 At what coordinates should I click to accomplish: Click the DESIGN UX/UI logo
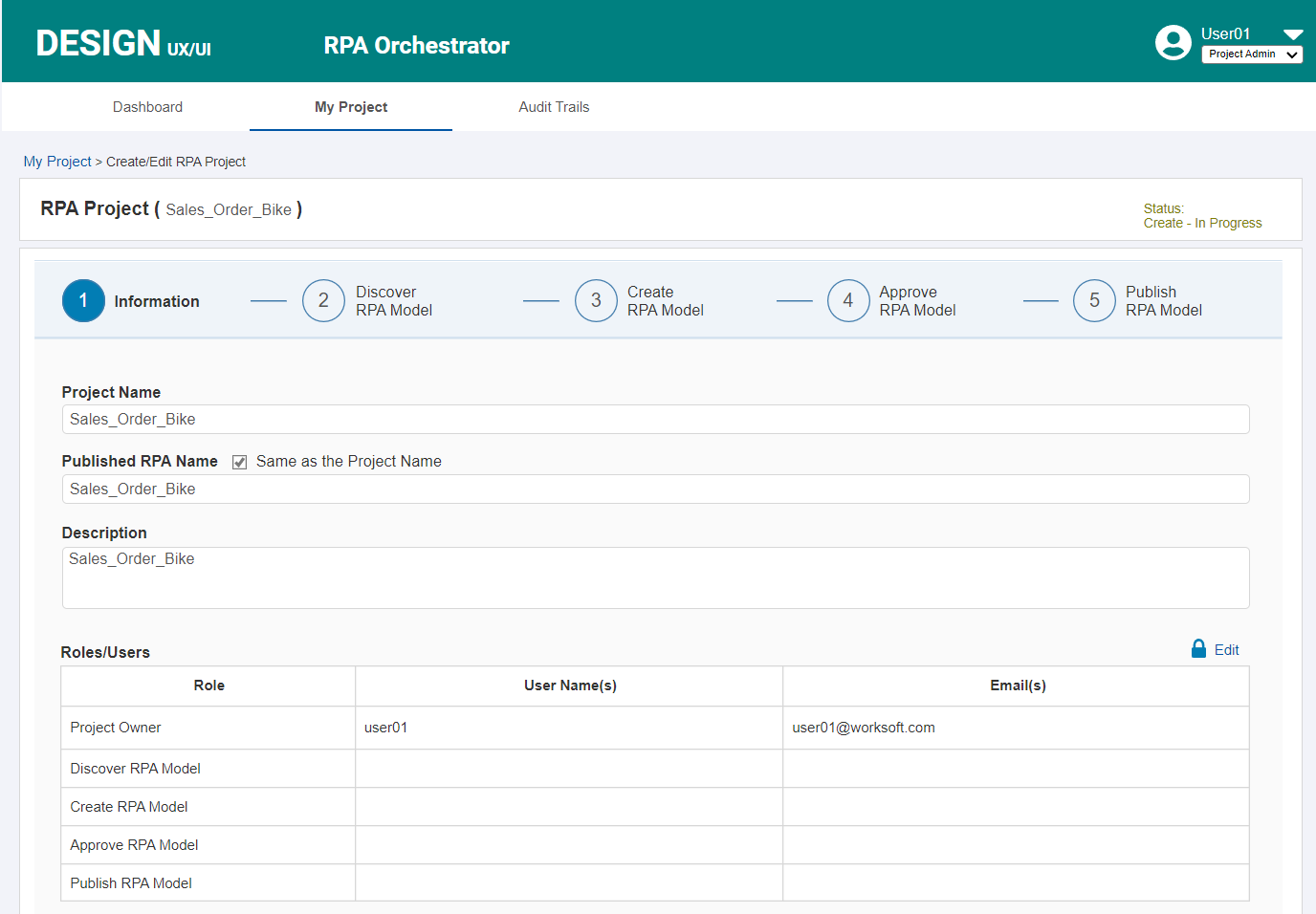click(x=122, y=43)
